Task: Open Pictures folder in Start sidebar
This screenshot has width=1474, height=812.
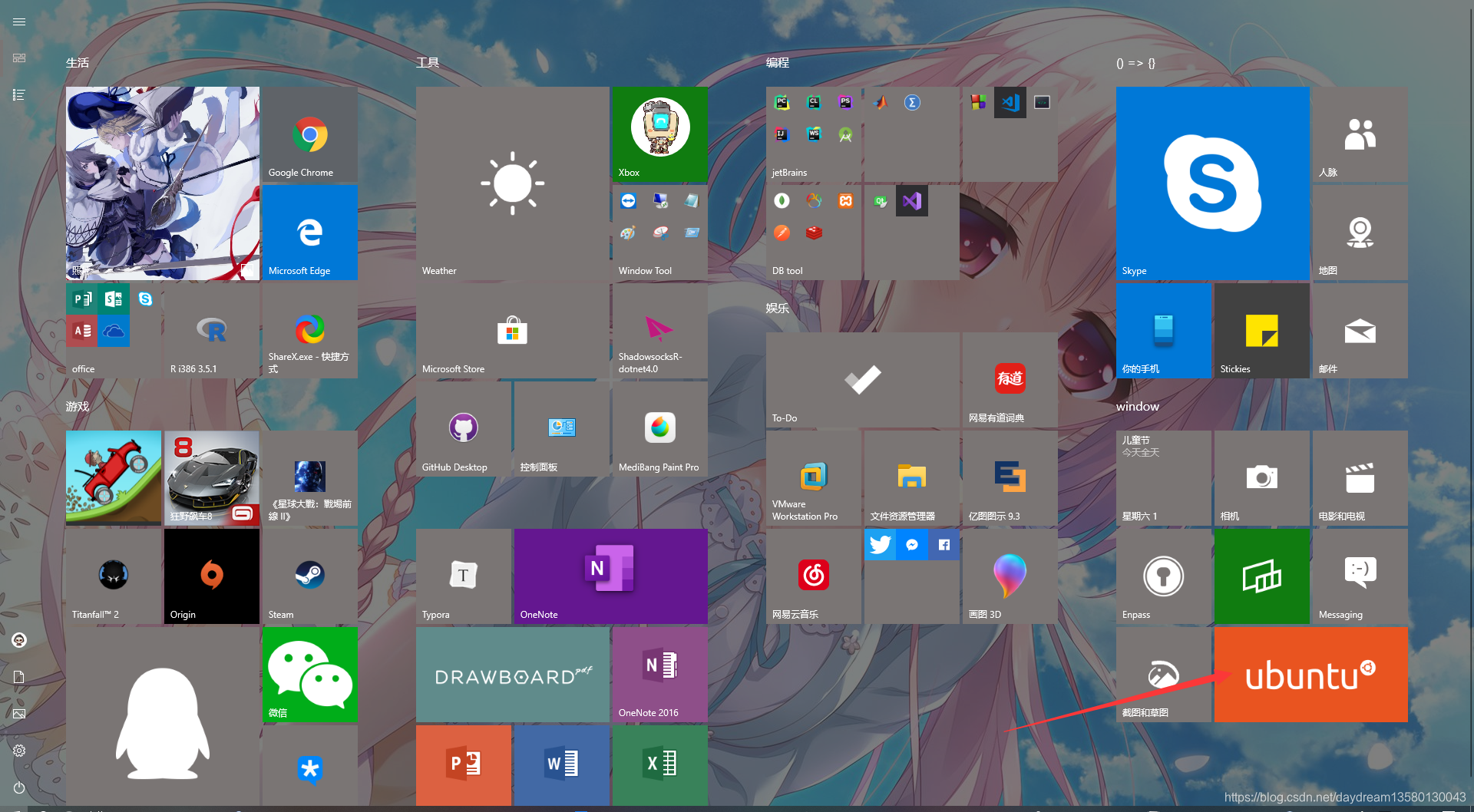Action: point(19,714)
